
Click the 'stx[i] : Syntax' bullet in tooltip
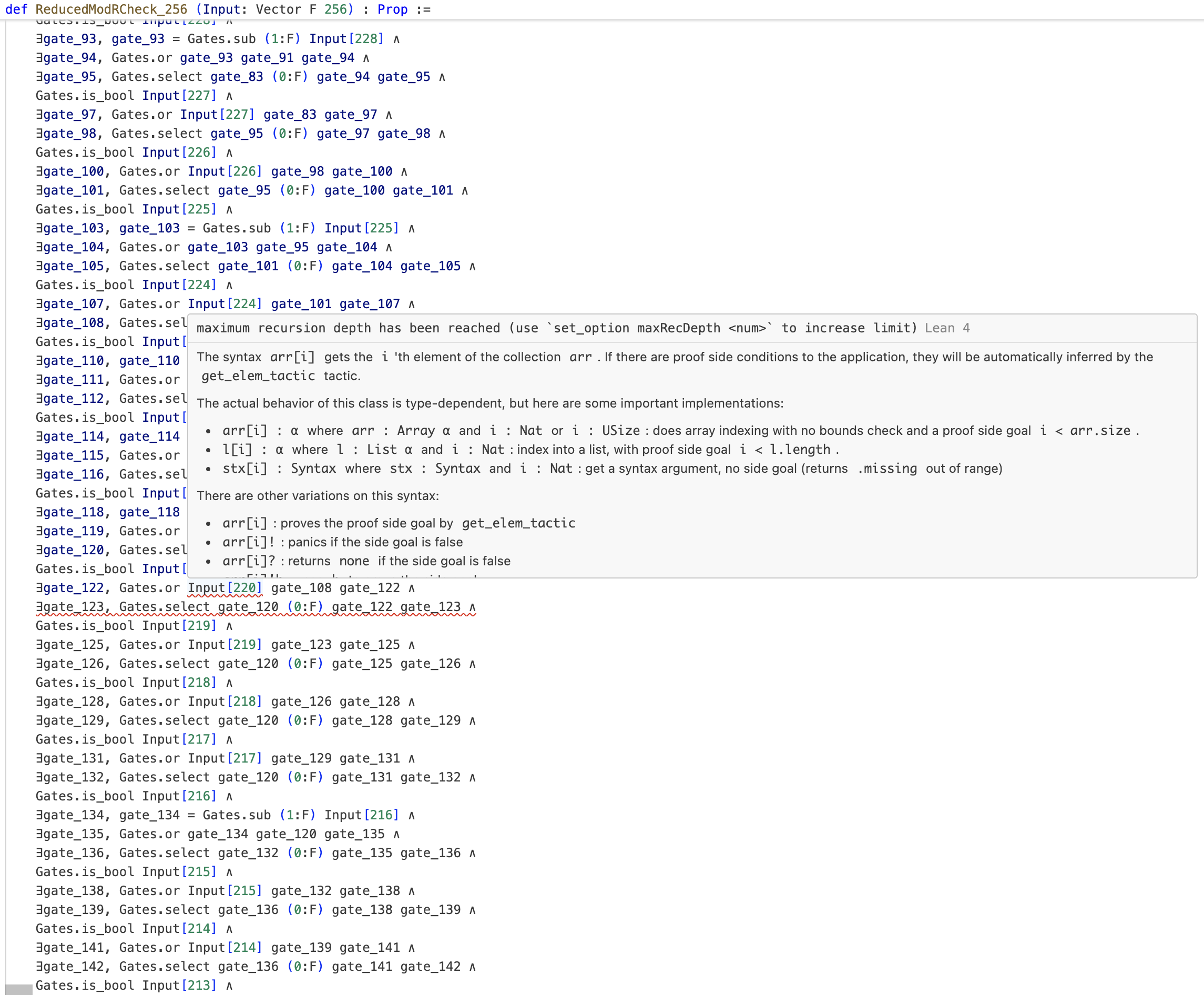tap(279, 468)
